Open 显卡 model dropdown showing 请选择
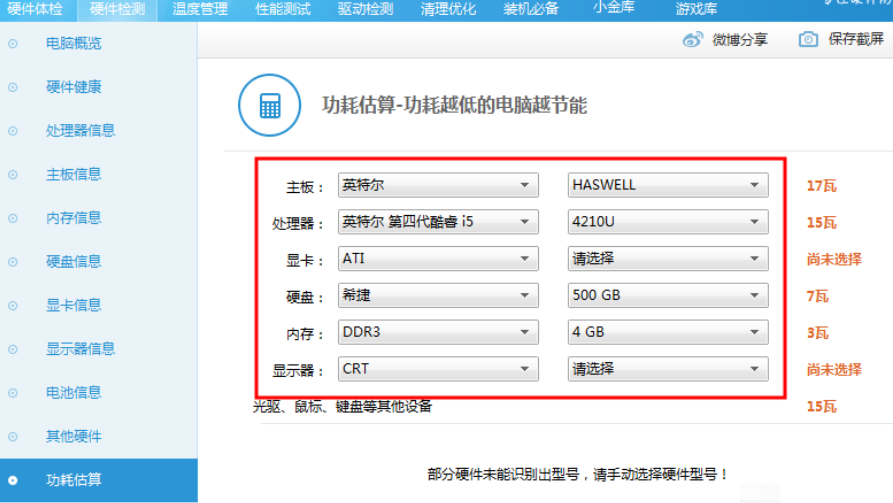This screenshot has width=893, height=503. 668,259
